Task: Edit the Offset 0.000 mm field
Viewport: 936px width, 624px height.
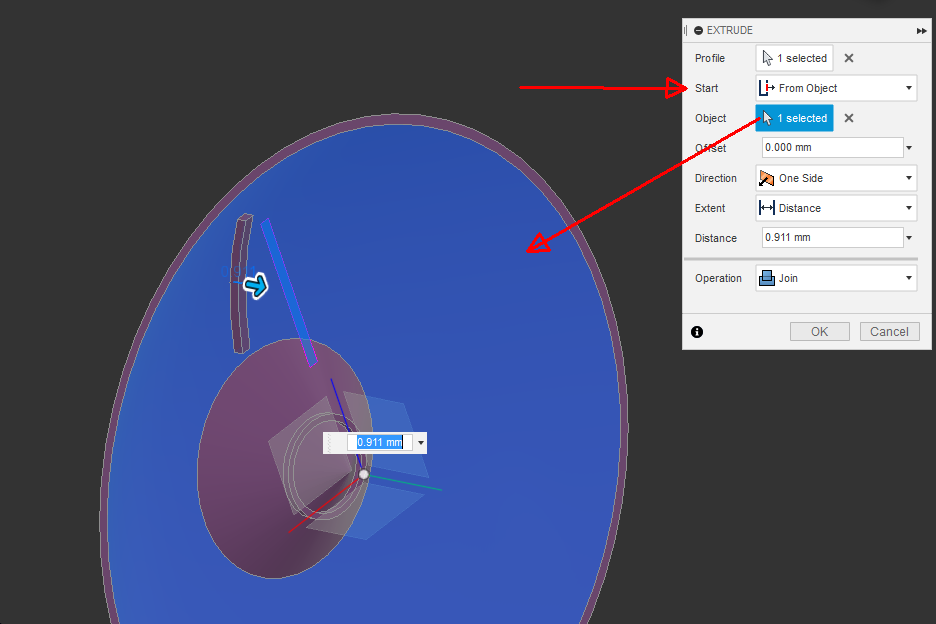Action: pyautogui.click(x=832, y=147)
